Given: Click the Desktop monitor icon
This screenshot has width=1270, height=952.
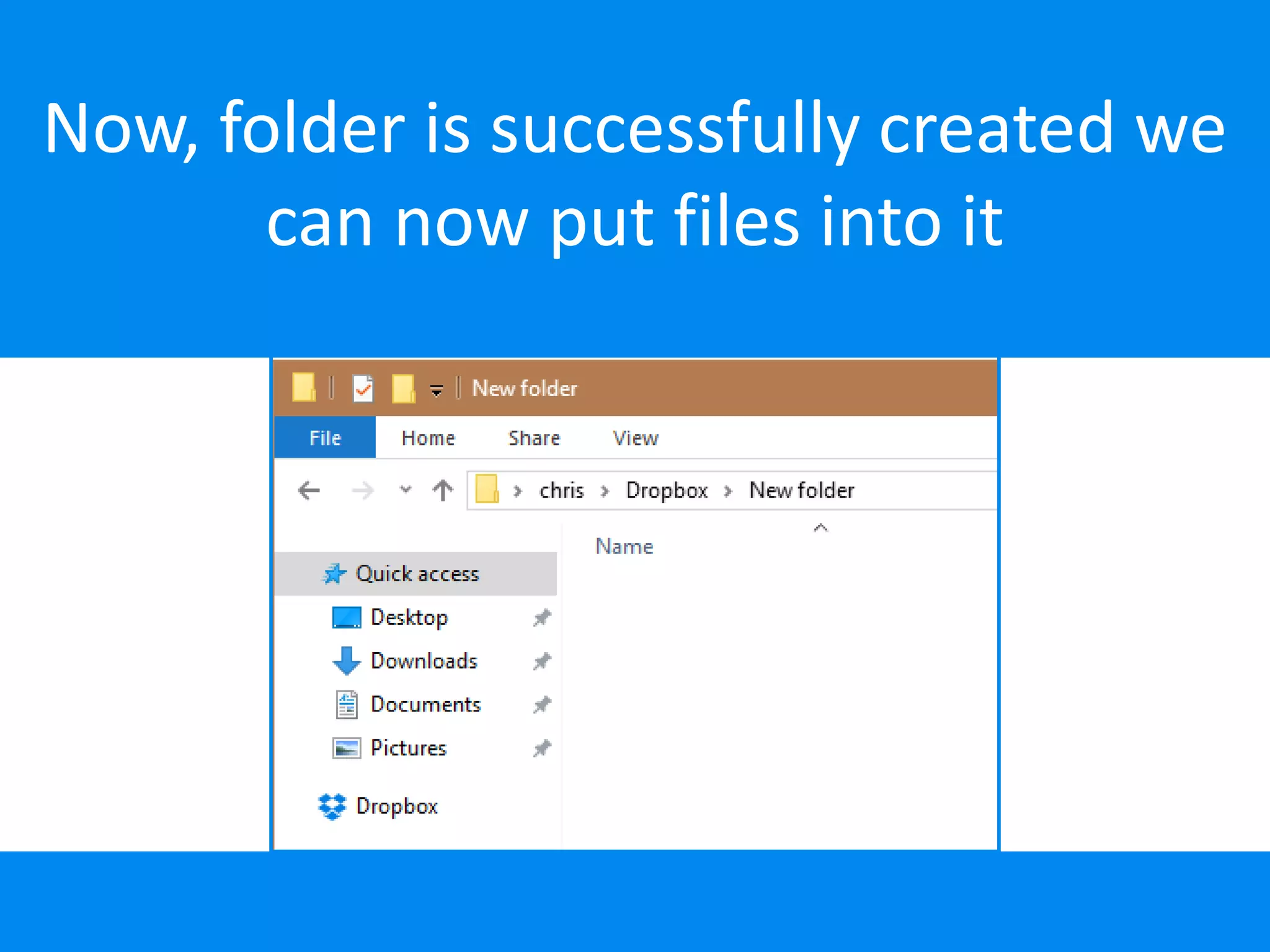Looking at the screenshot, I should [347, 617].
